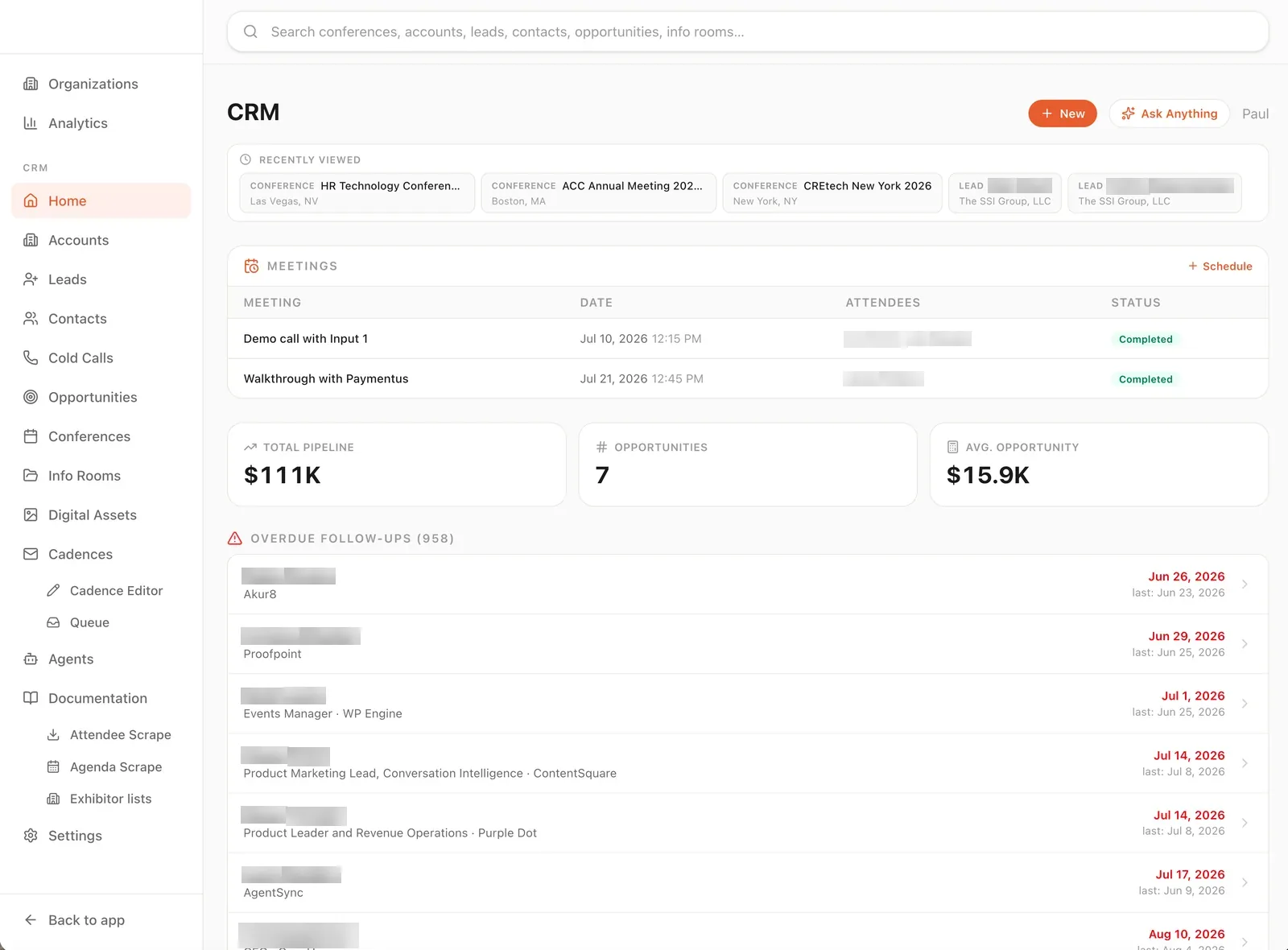Screen dimensions: 1288x950
Task: Expand the ContentSquare follow-up chevron
Action: [1245, 763]
